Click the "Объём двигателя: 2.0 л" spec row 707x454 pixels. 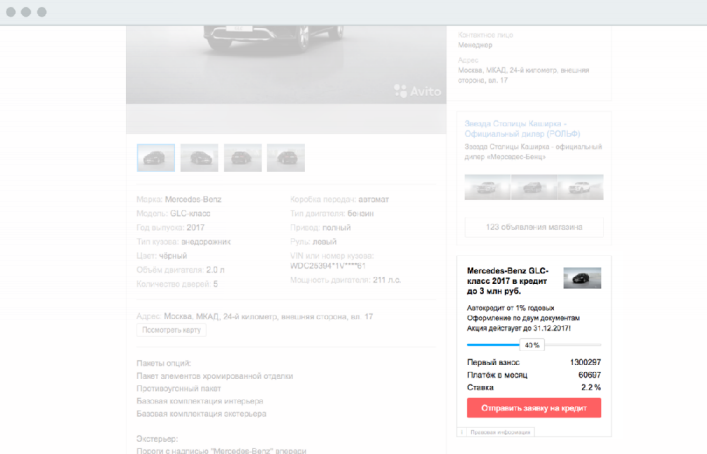[x=180, y=270]
